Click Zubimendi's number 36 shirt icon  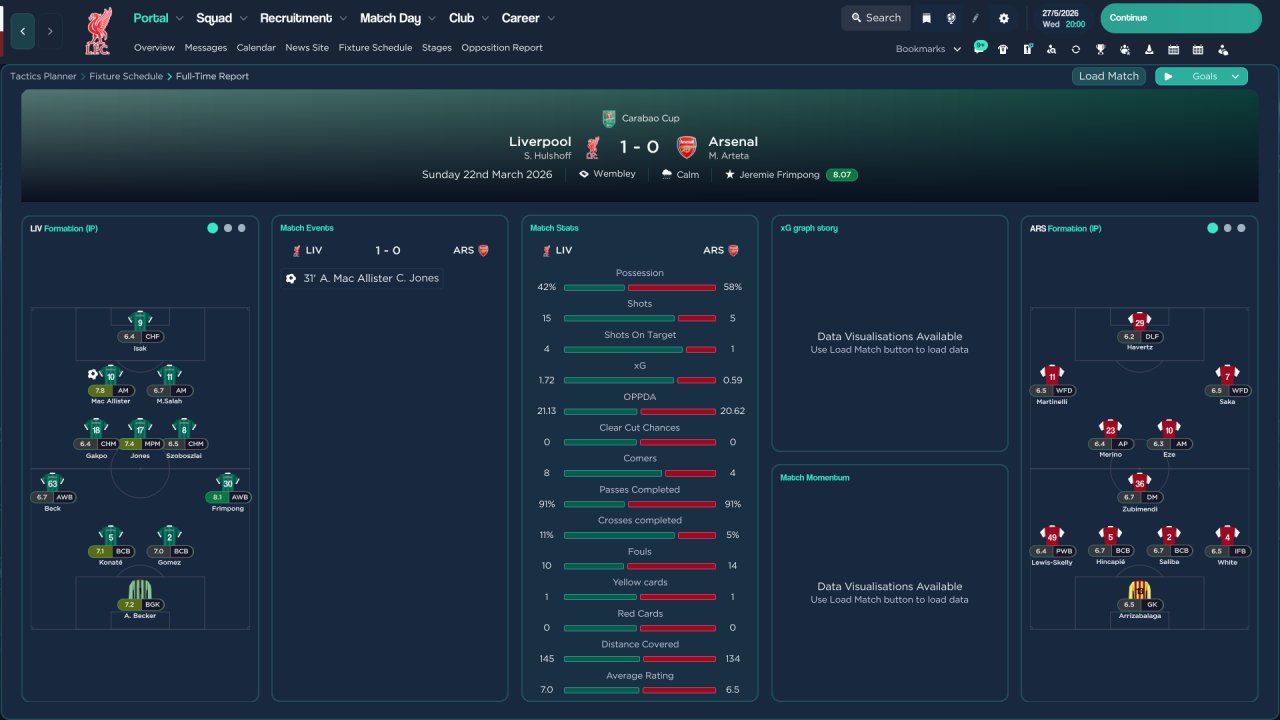coord(1140,481)
